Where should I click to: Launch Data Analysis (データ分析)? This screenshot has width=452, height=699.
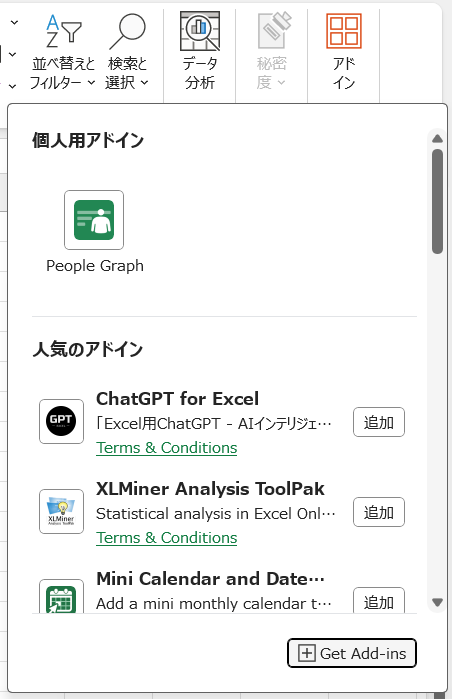coord(200,51)
